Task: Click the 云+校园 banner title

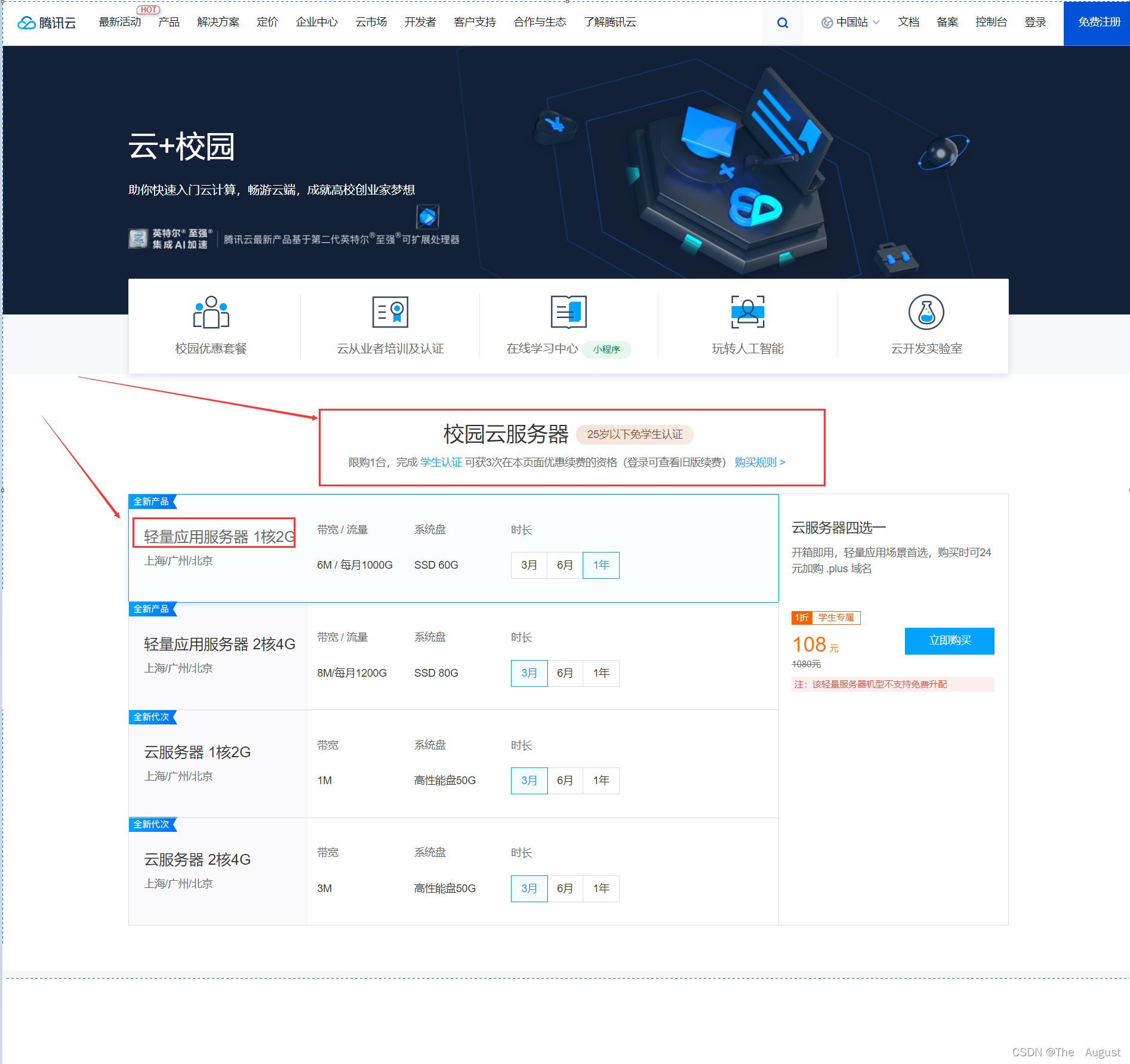Action: point(181,147)
